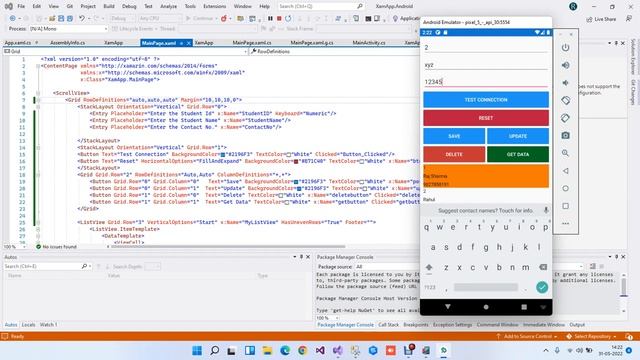Restart debugging session icon
This screenshot has width=640, height=360.
(x=288, y=18)
